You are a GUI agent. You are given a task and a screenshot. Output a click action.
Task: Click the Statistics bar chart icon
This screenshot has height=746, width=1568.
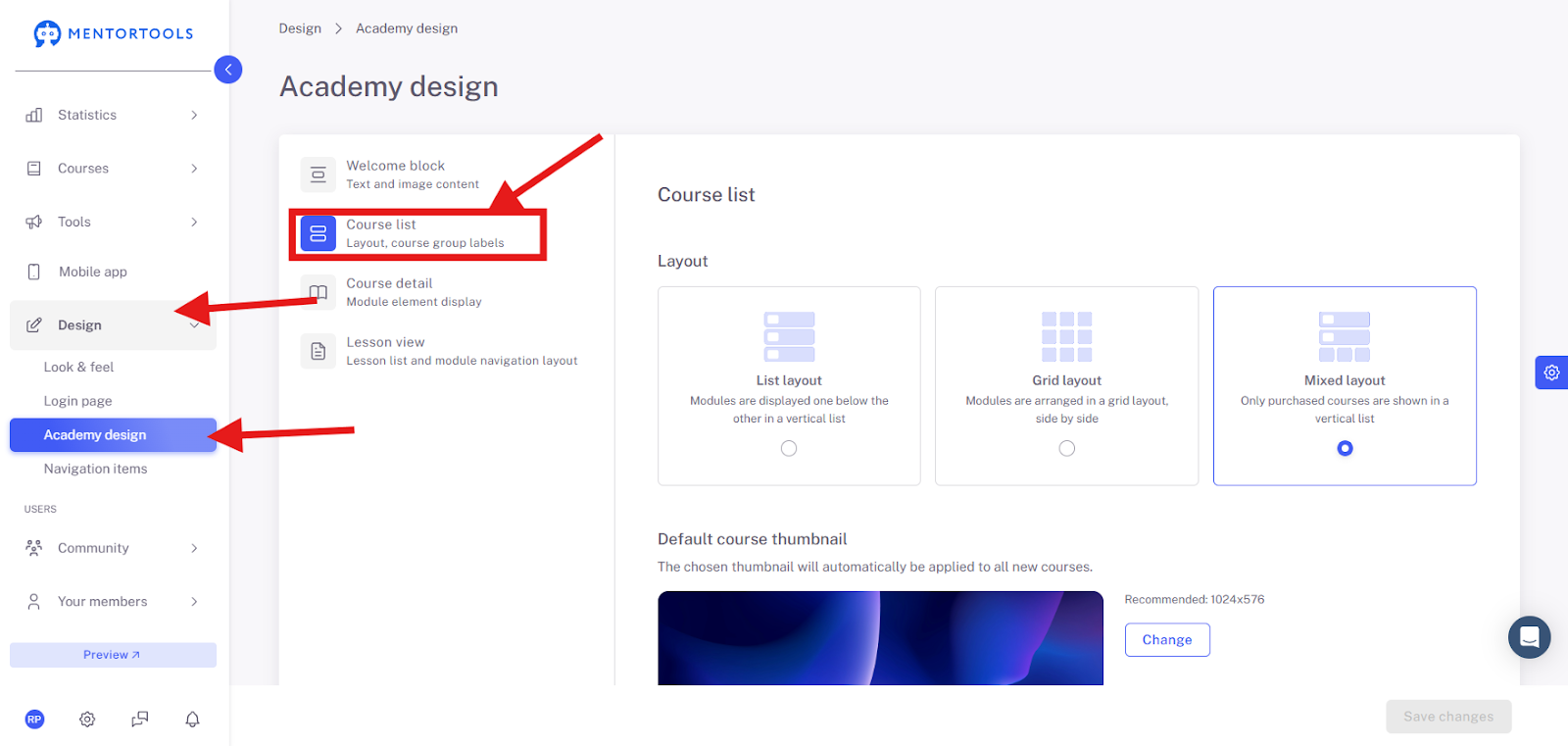(34, 115)
